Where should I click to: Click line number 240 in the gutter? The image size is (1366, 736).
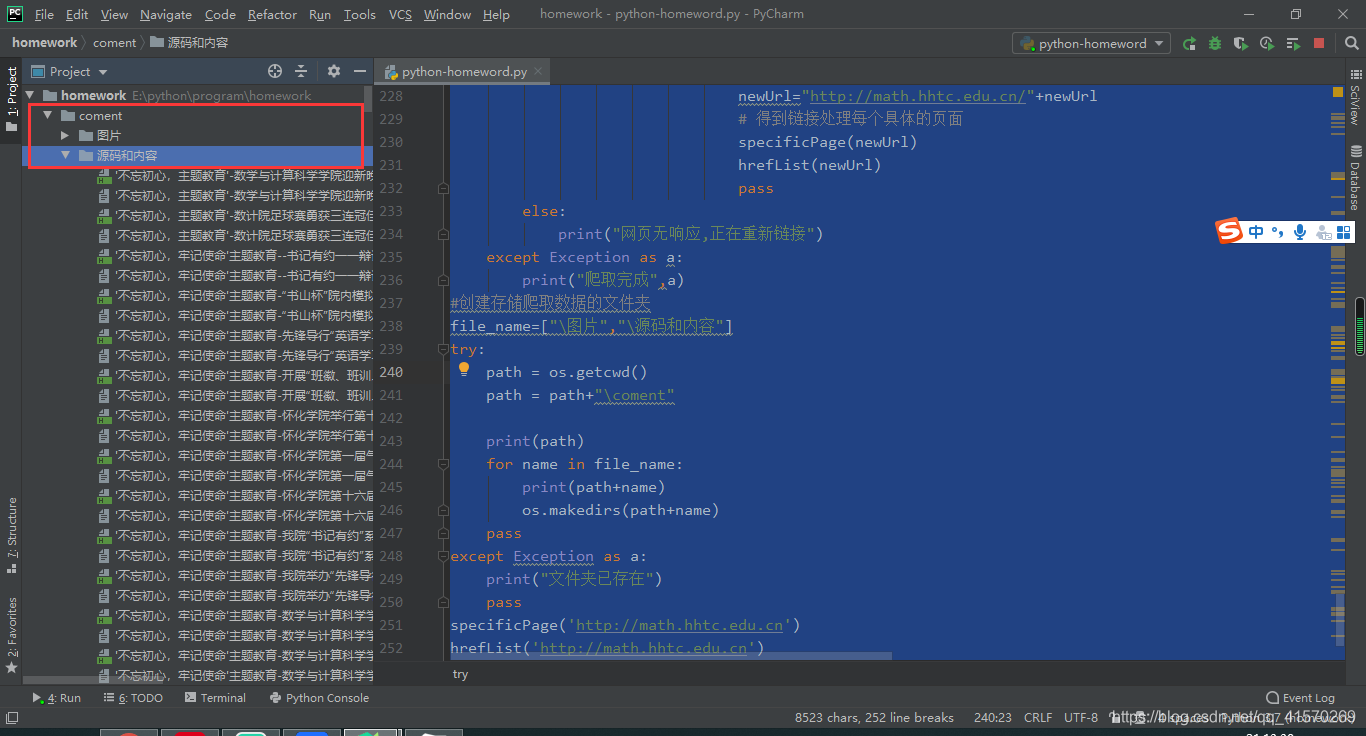coord(391,372)
